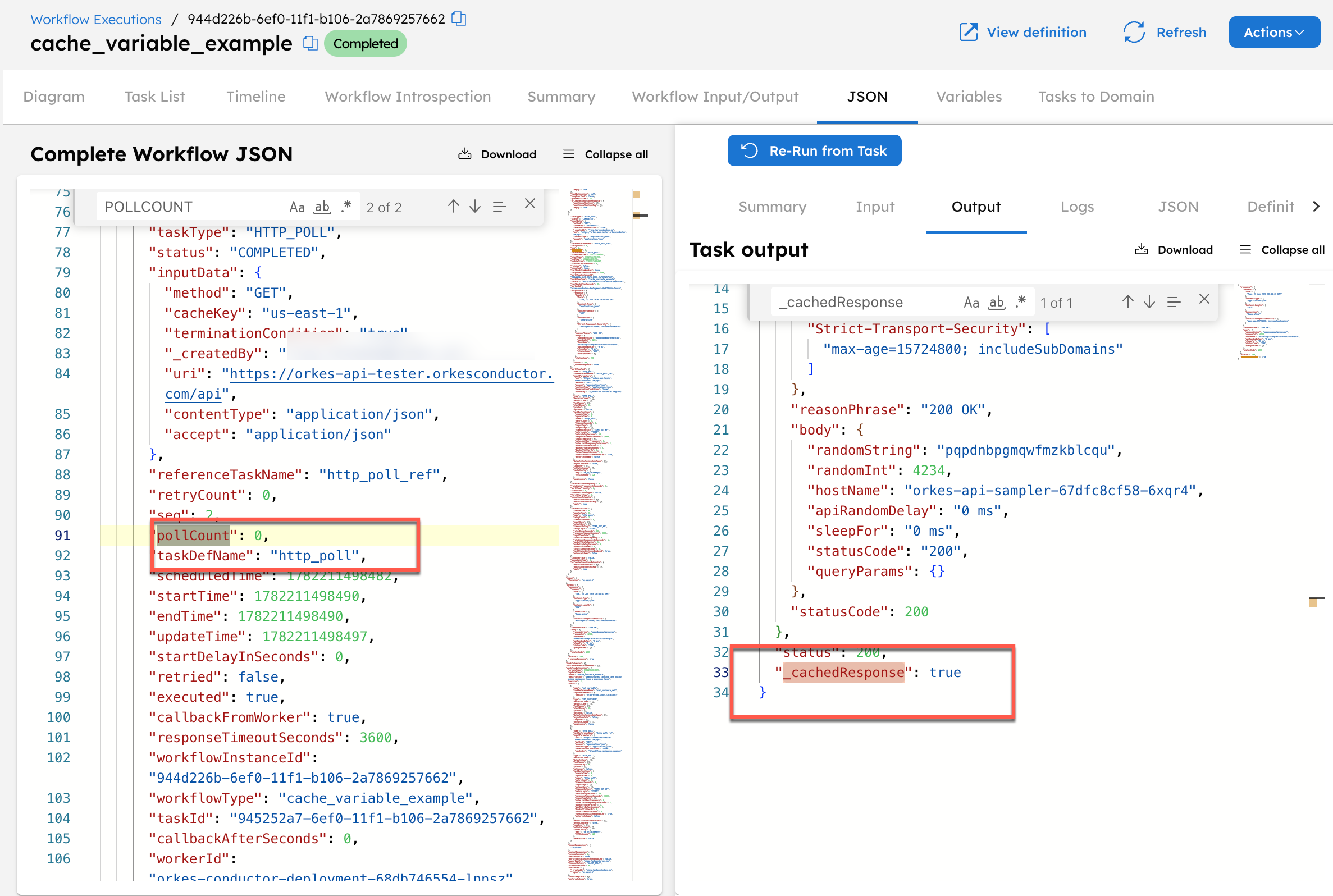Go to next POLLCOUNT match

[475, 205]
